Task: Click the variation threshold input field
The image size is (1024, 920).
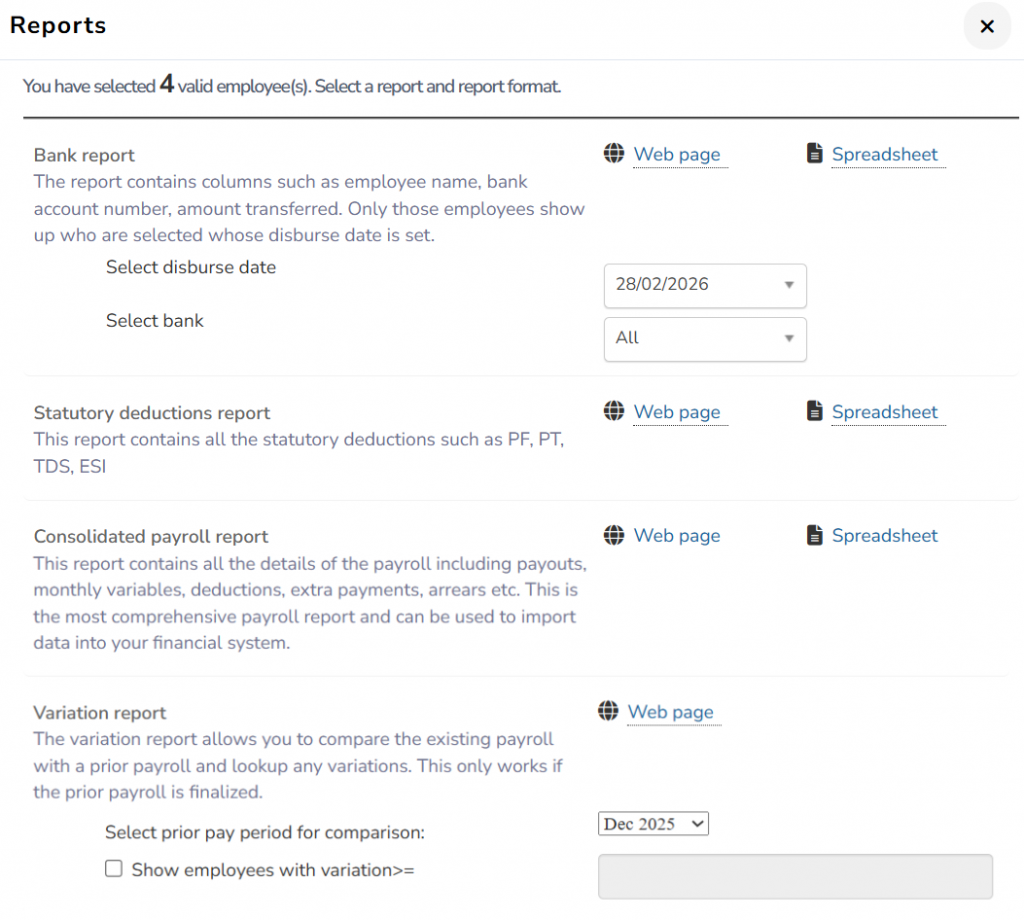Action: coord(795,876)
